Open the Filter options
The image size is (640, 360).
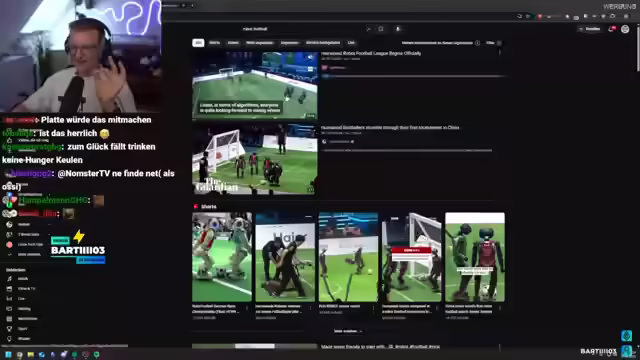[493, 43]
